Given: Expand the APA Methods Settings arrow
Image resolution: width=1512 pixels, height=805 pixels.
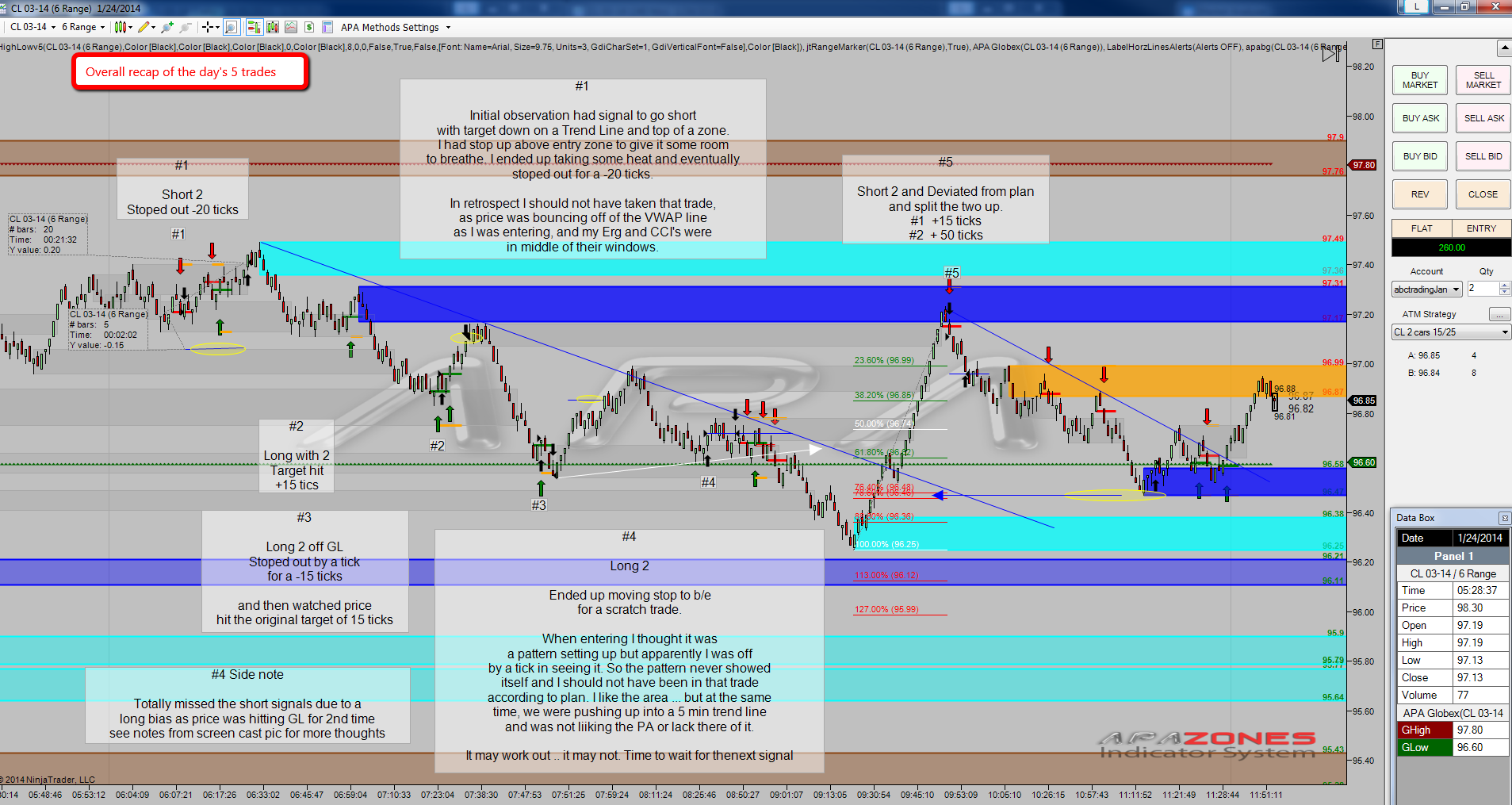Looking at the screenshot, I should pyautogui.click(x=448, y=27).
